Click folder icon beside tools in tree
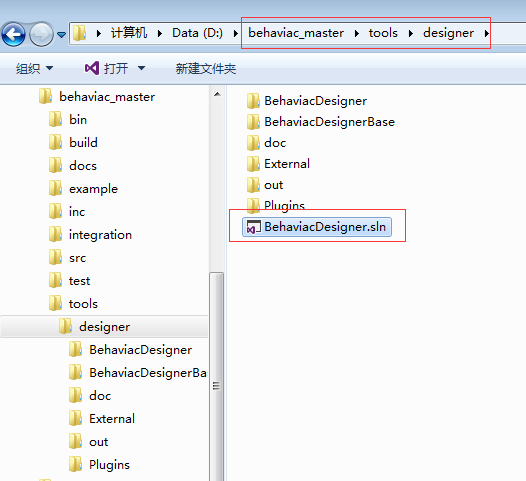526x481 pixels. pos(55,304)
